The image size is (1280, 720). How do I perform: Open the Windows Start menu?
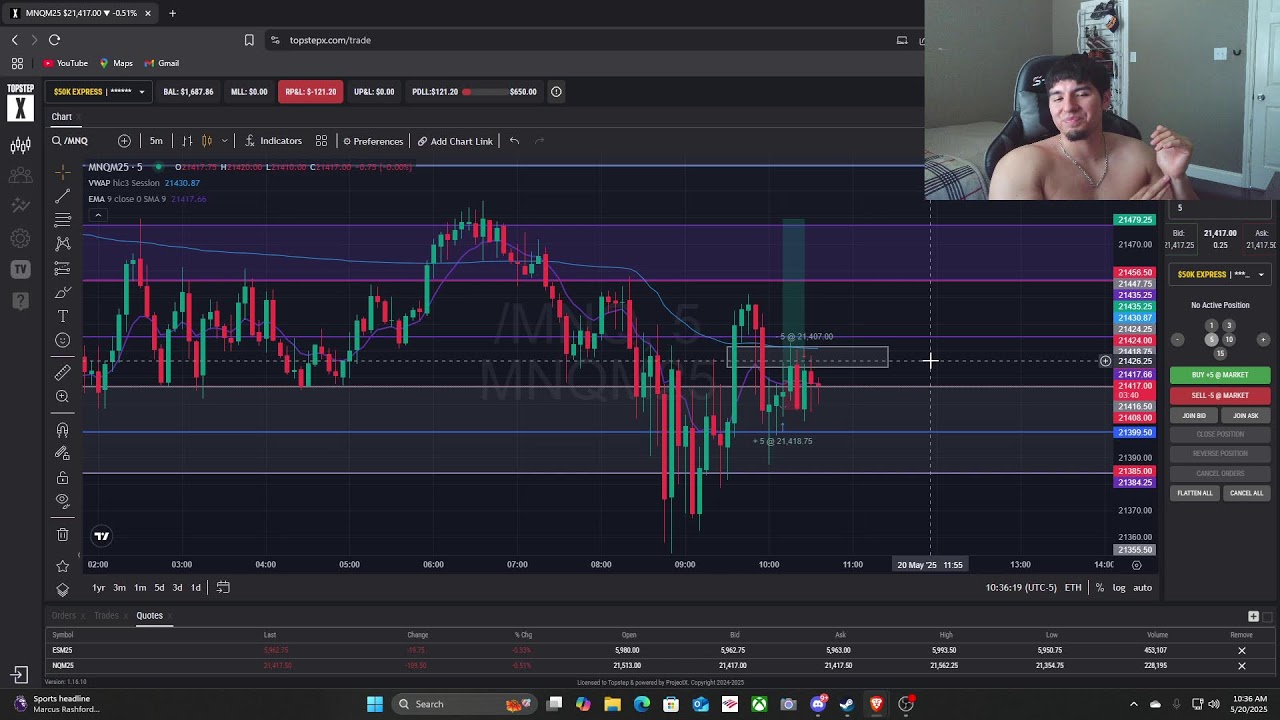coord(375,704)
